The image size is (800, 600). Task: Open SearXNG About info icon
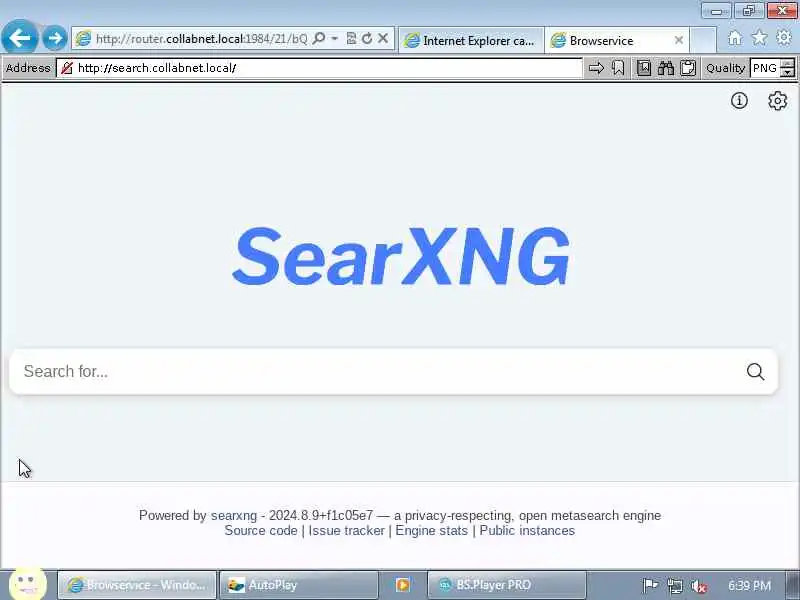[x=739, y=101]
